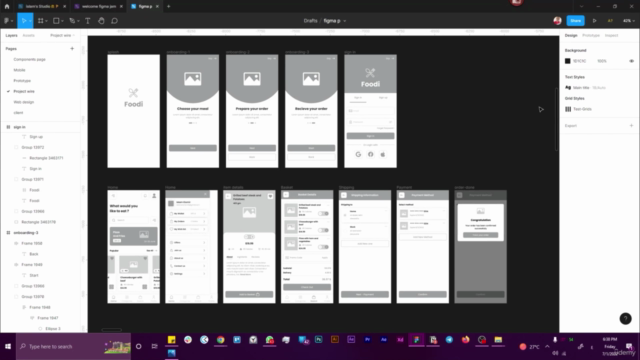Click the background opacity 100% value
Image resolution: width=640 pixels, height=360 pixels.
pyautogui.click(x=602, y=61)
